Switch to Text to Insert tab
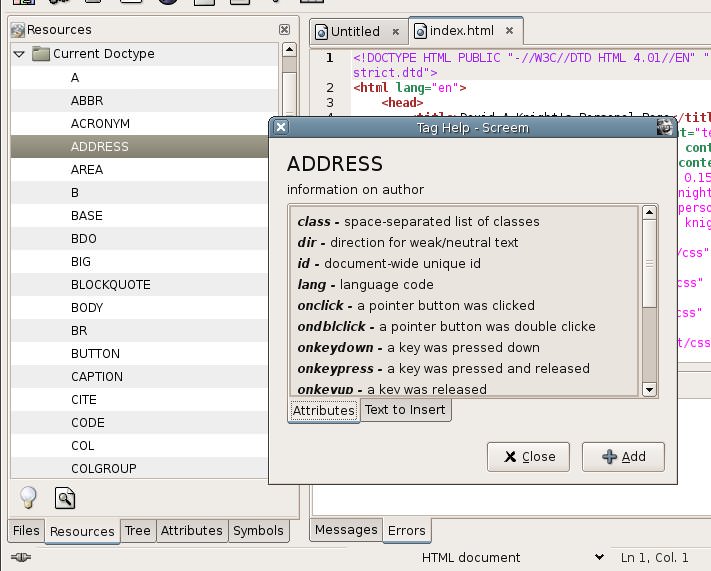This screenshot has height=571, width=711. click(405, 410)
